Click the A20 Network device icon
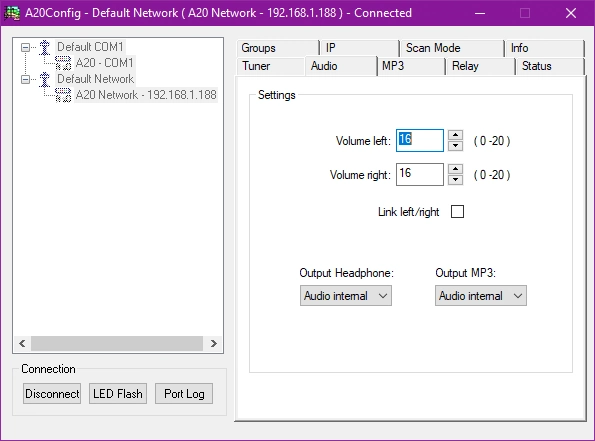The image size is (595, 441). (63, 95)
